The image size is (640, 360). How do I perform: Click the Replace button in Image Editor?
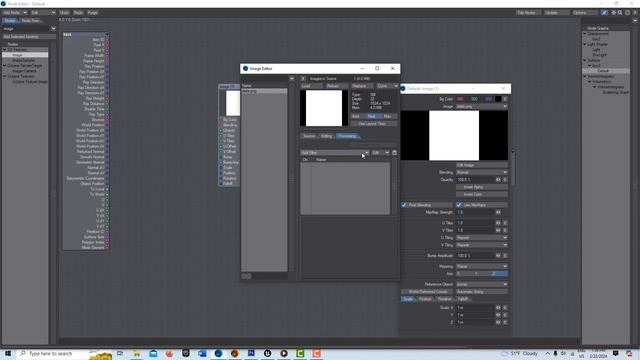[362, 86]
